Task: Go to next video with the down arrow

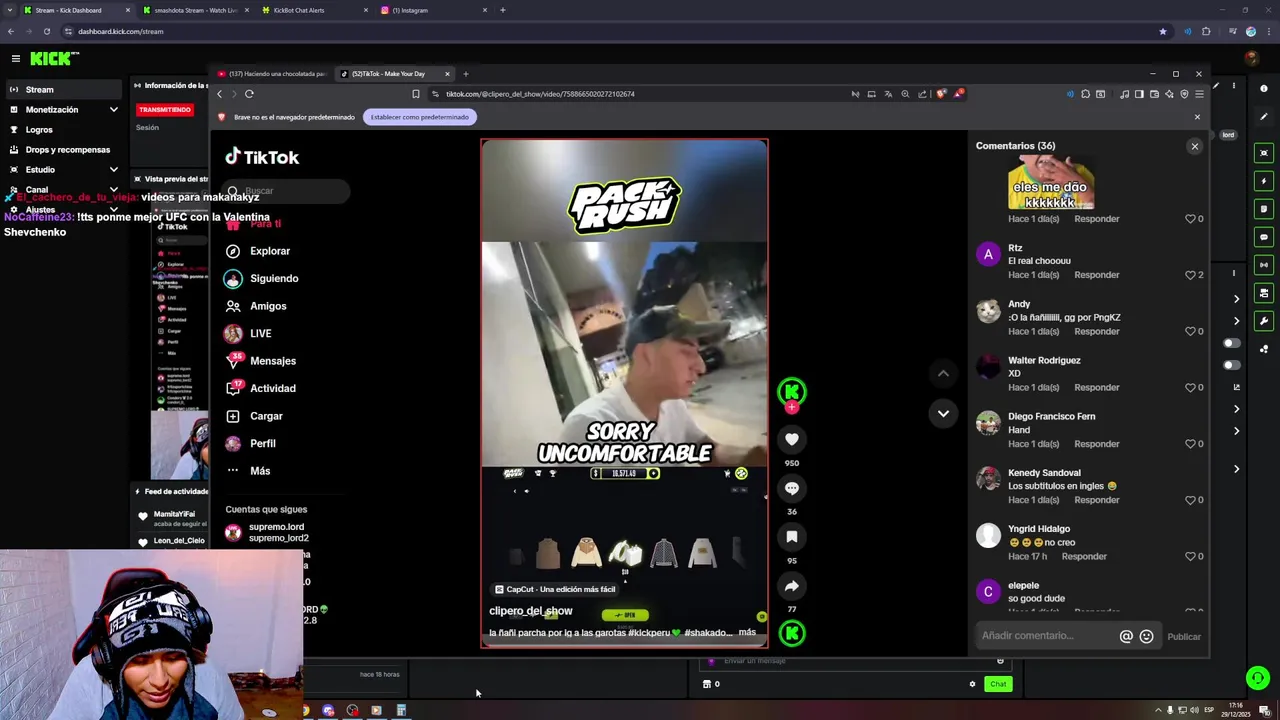Action: point(943,413)
